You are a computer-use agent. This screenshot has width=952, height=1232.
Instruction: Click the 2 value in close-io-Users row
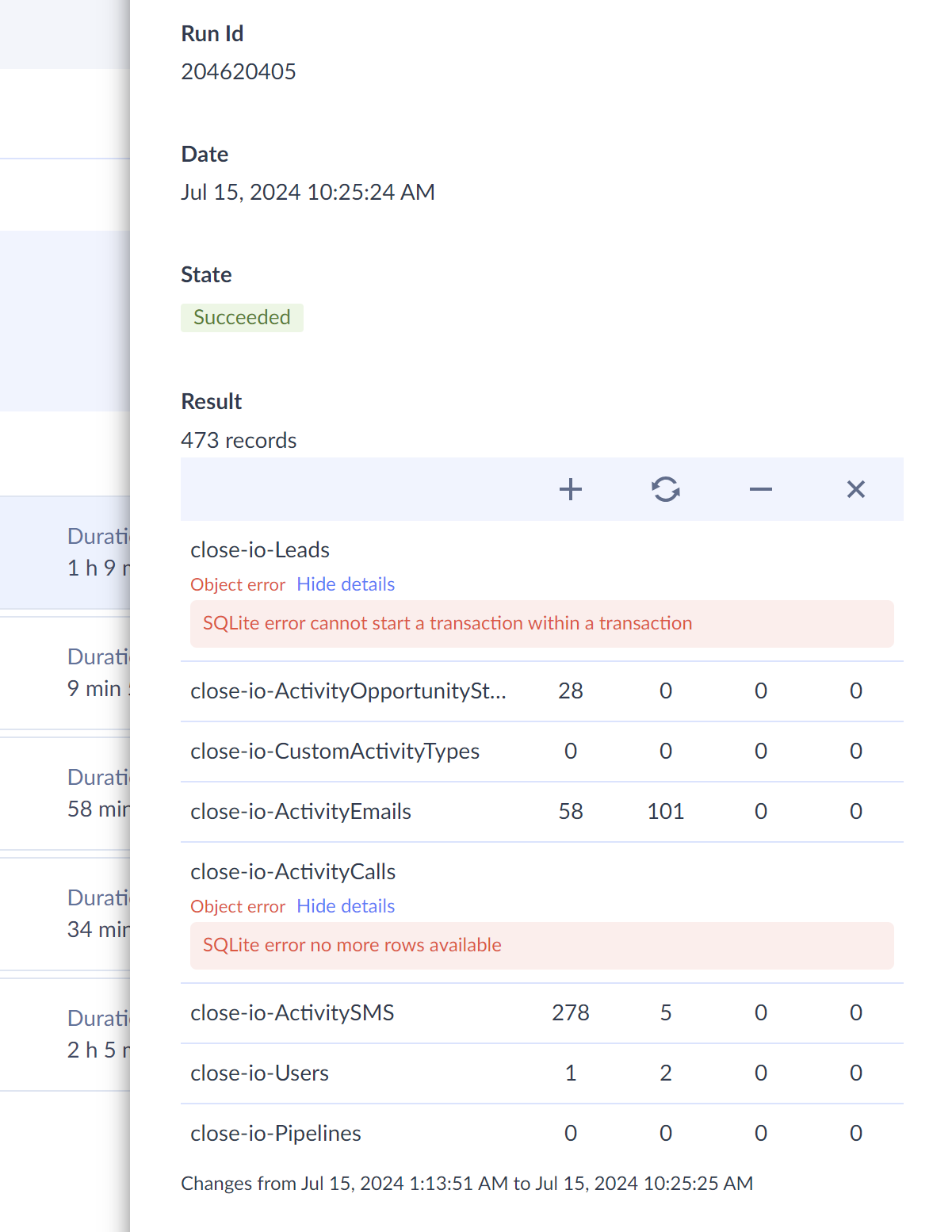click(666, 1073)
